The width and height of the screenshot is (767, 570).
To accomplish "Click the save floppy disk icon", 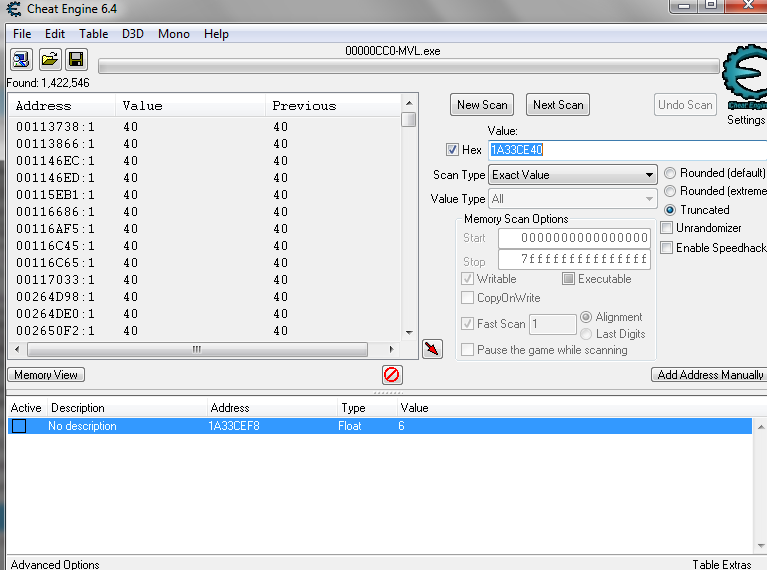I will (x=76, y=59).
